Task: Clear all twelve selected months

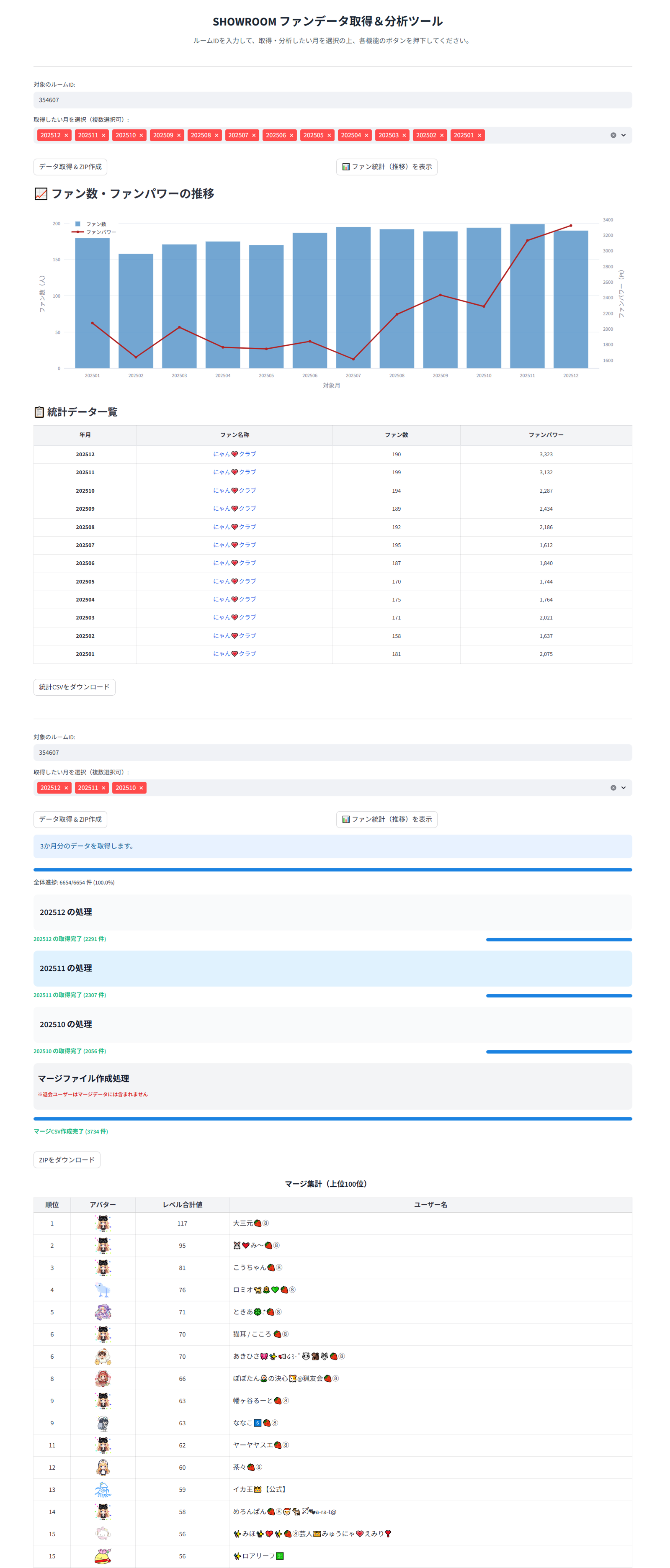Action: (x=613, y=136)
